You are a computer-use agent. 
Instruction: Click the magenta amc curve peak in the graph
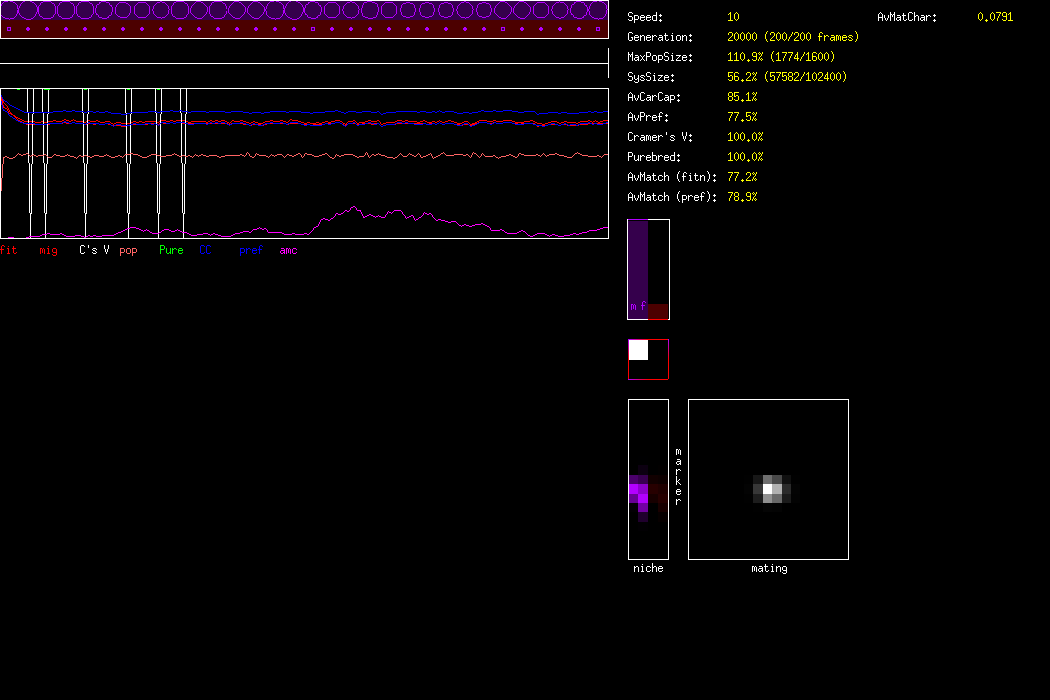[354, 208]
